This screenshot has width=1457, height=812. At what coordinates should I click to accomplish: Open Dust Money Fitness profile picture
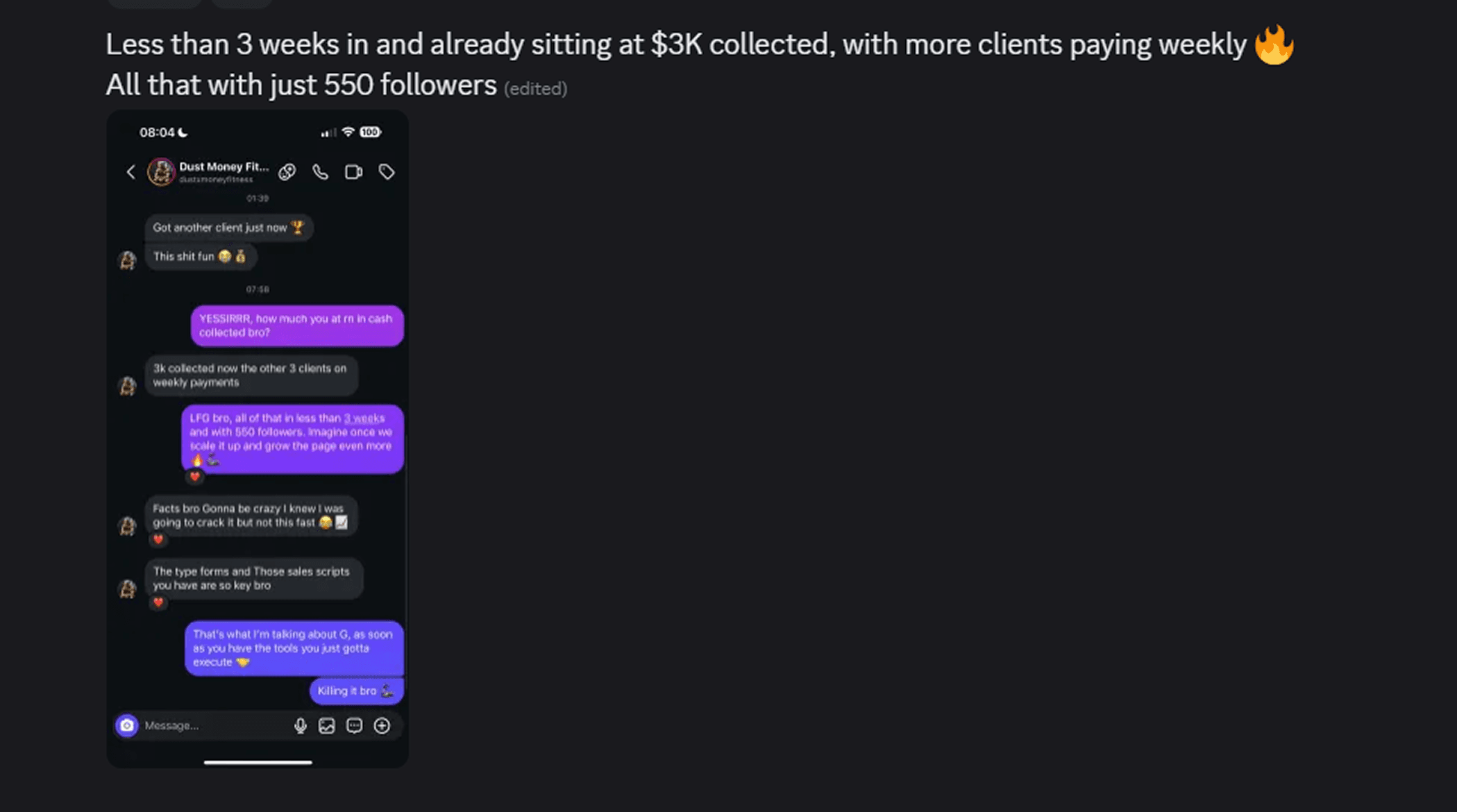coord(160,171)
